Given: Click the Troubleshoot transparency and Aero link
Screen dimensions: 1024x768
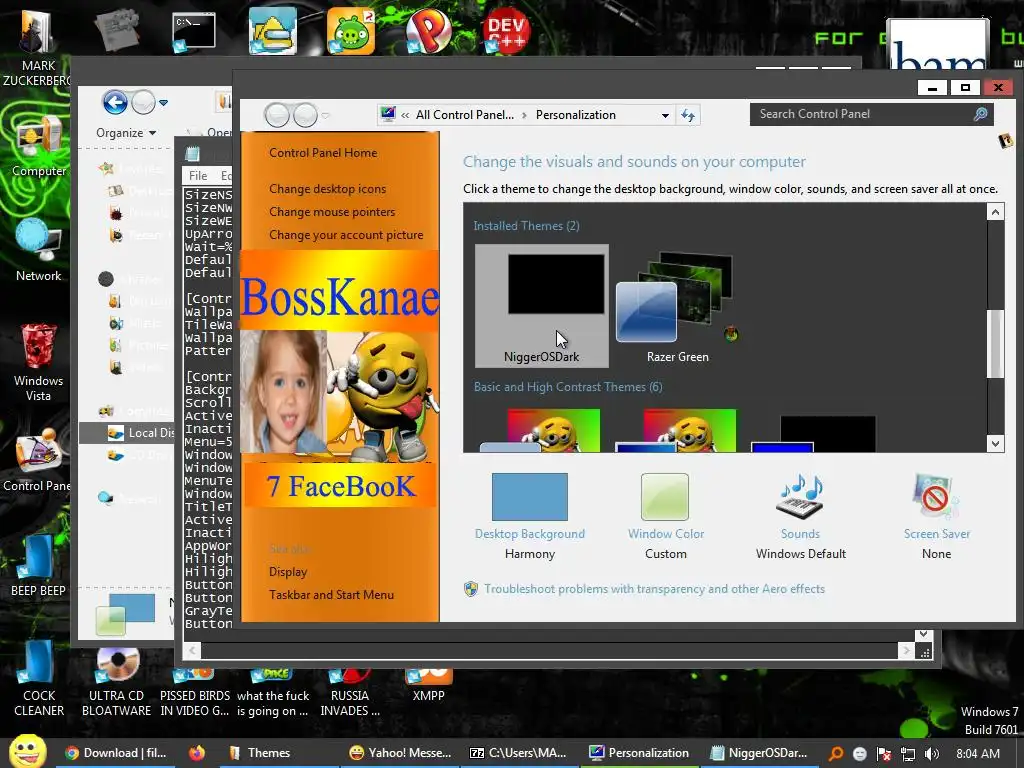Looking at the screenshot, I should 654,589.
